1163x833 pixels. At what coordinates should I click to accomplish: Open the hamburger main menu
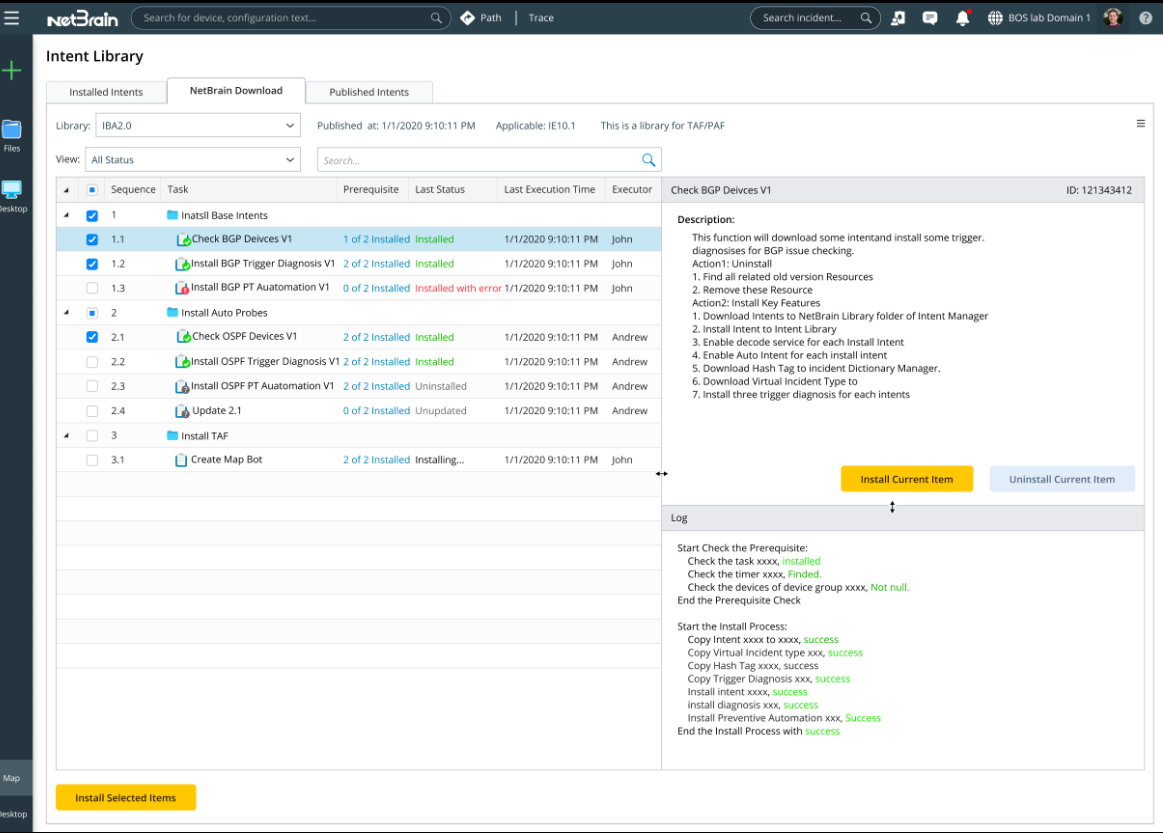pyautogui.click(x=11, y=17)
